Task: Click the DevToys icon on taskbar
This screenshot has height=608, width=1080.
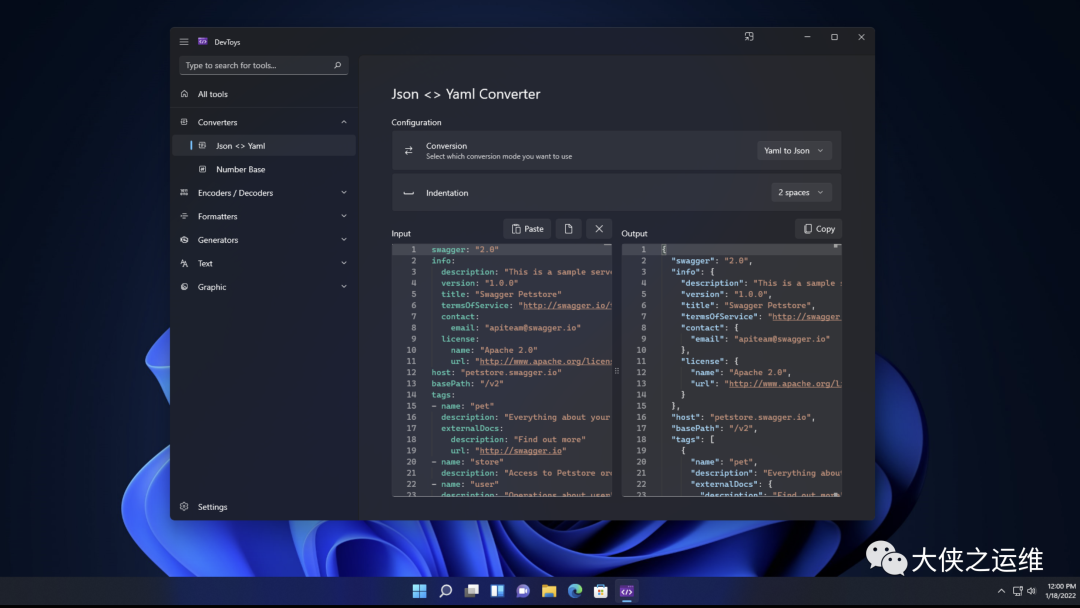Action: point(627,591)
